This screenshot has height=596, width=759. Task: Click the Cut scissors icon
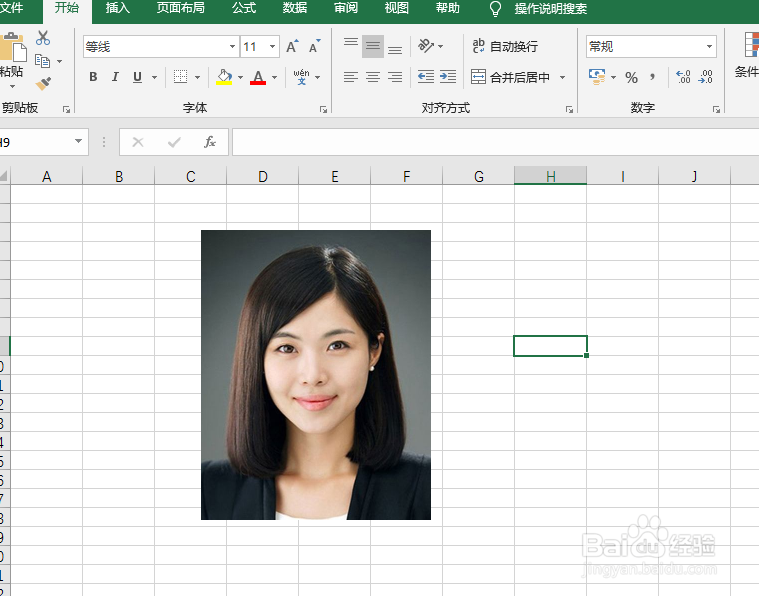point(43,38)
